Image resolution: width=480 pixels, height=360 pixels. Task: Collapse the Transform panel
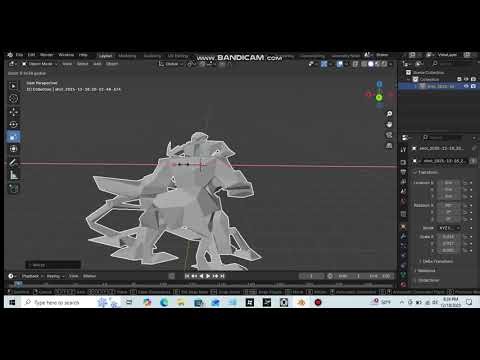tap(426, 172)
